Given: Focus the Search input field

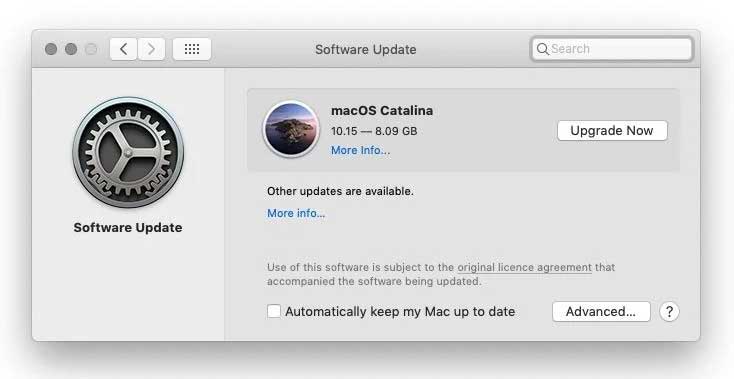Looking at the screenshot, I should click(x=612, y=49).
